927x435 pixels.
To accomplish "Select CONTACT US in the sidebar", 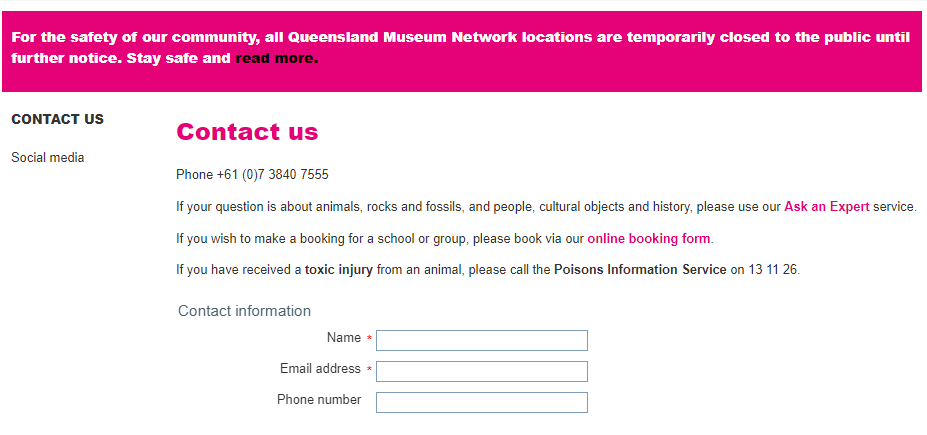I will 57,119.
